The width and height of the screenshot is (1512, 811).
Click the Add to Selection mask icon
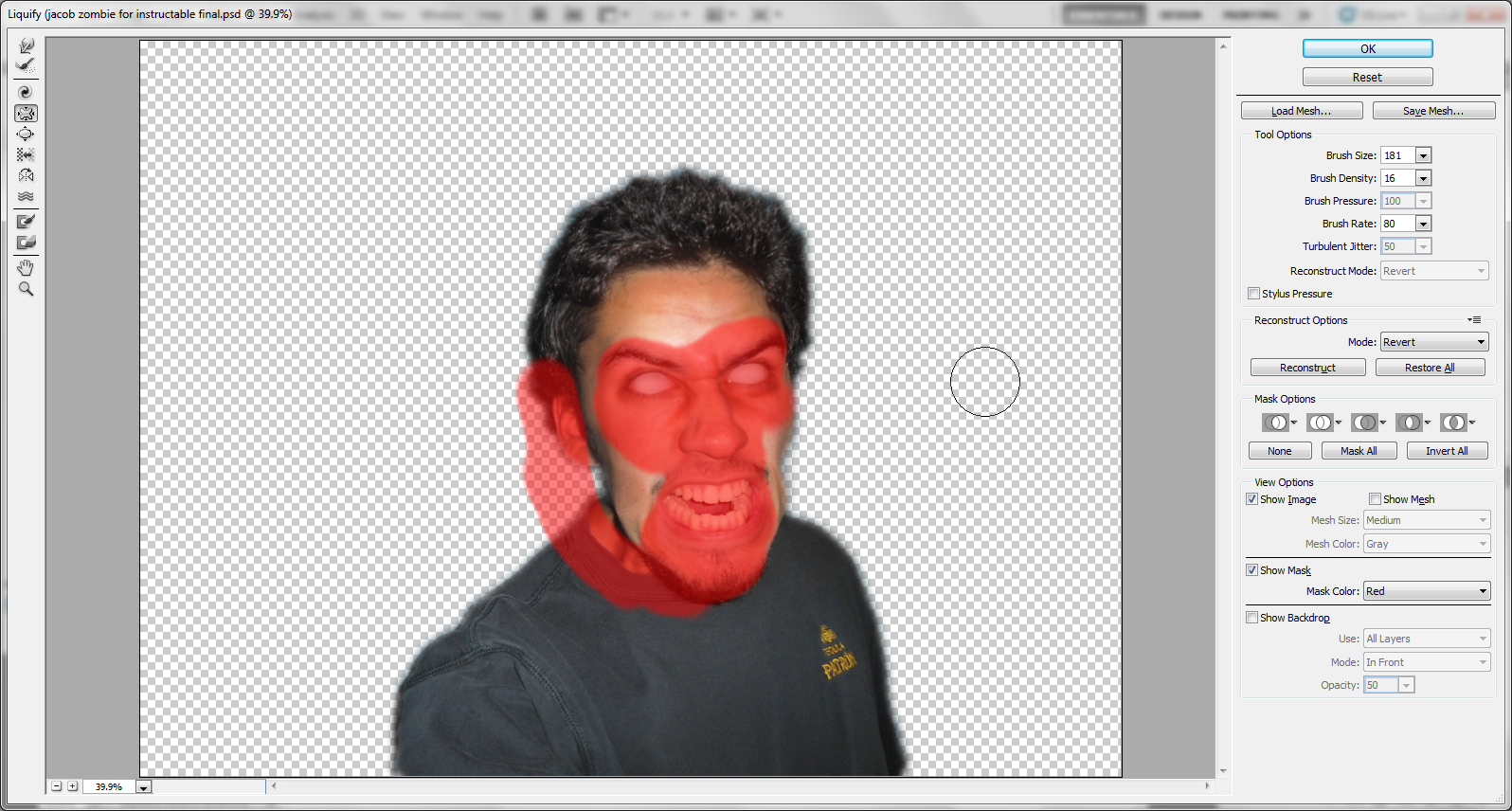tap(1320, 423)
